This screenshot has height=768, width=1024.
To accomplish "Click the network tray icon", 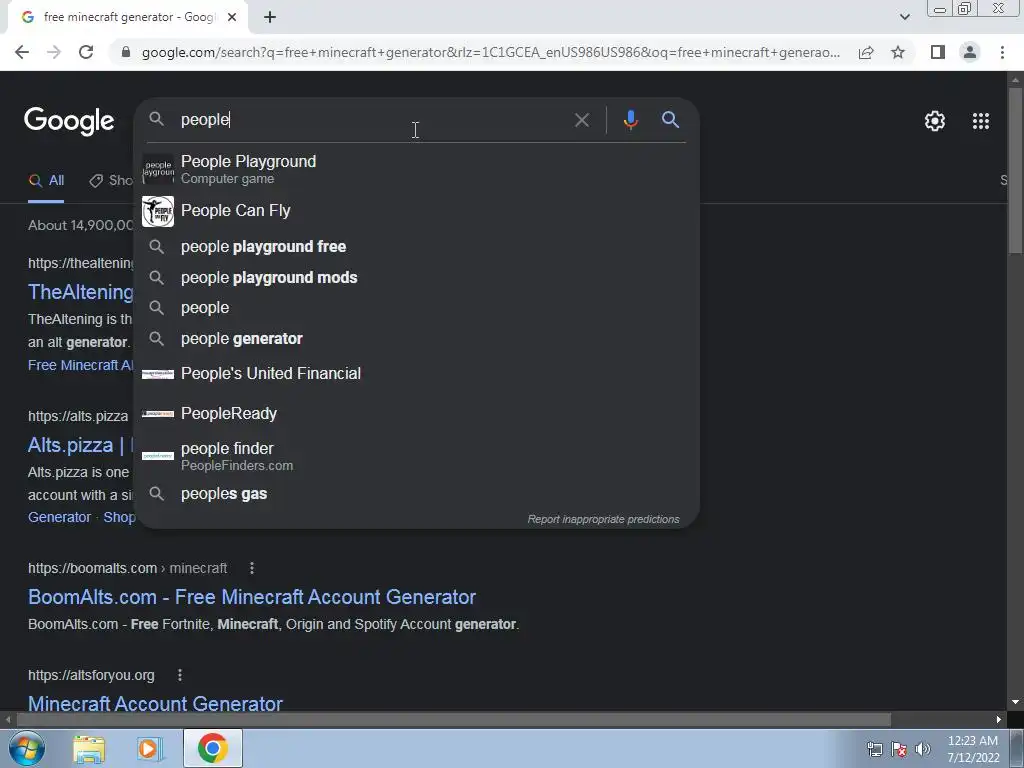I will 874,749.
